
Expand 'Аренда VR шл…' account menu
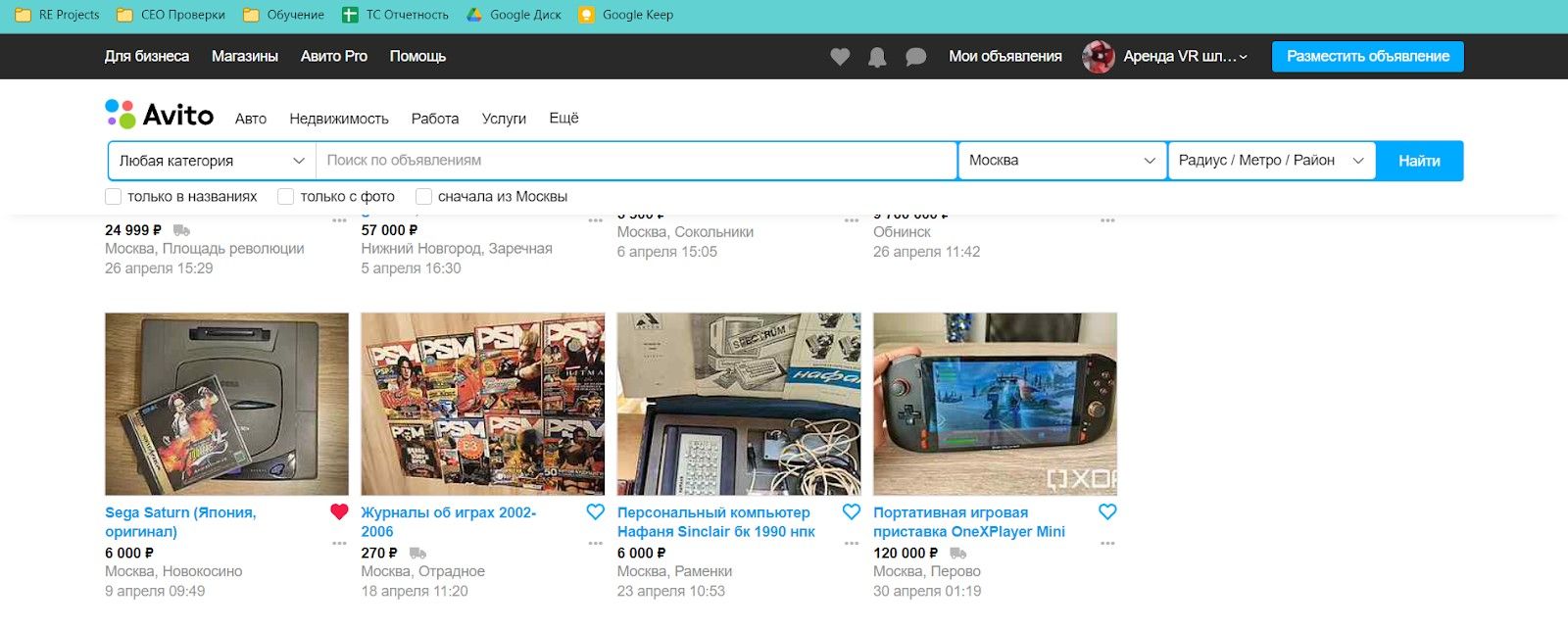pyautogui.click(x=1185, y=57)
